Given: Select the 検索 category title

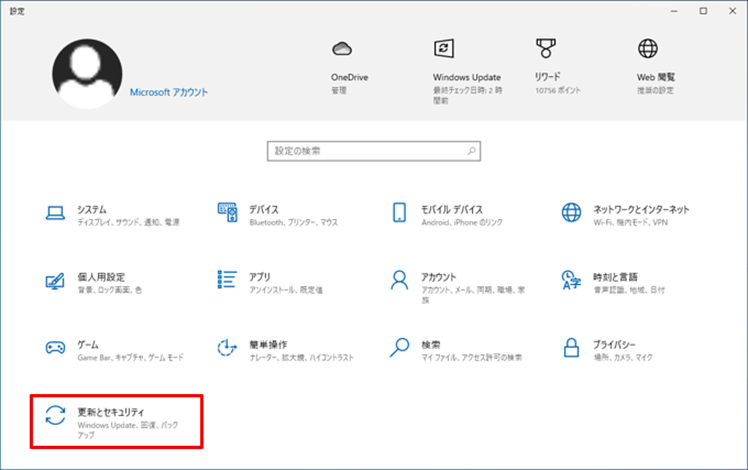Looking at the screenshot, I should [431, 345].
